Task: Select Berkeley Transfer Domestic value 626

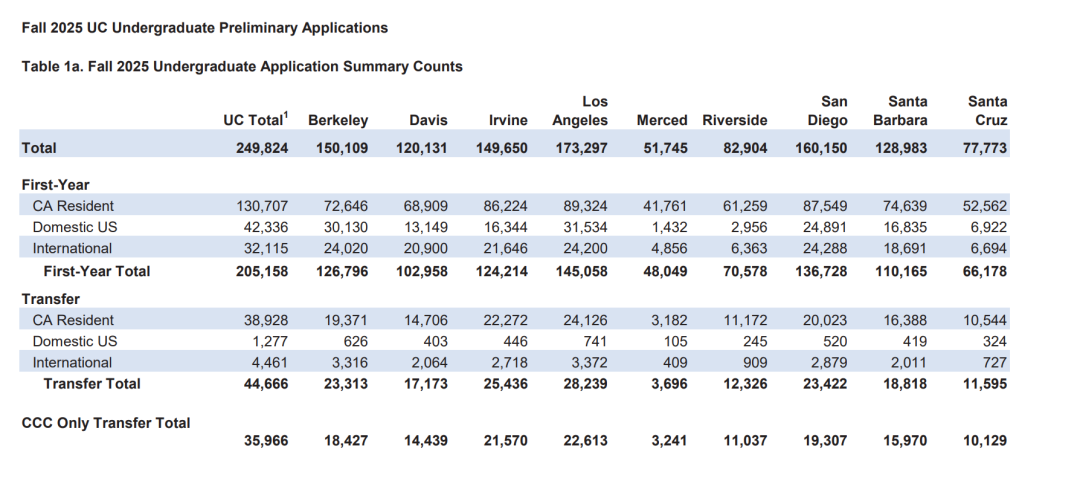Action: point(355,341)
